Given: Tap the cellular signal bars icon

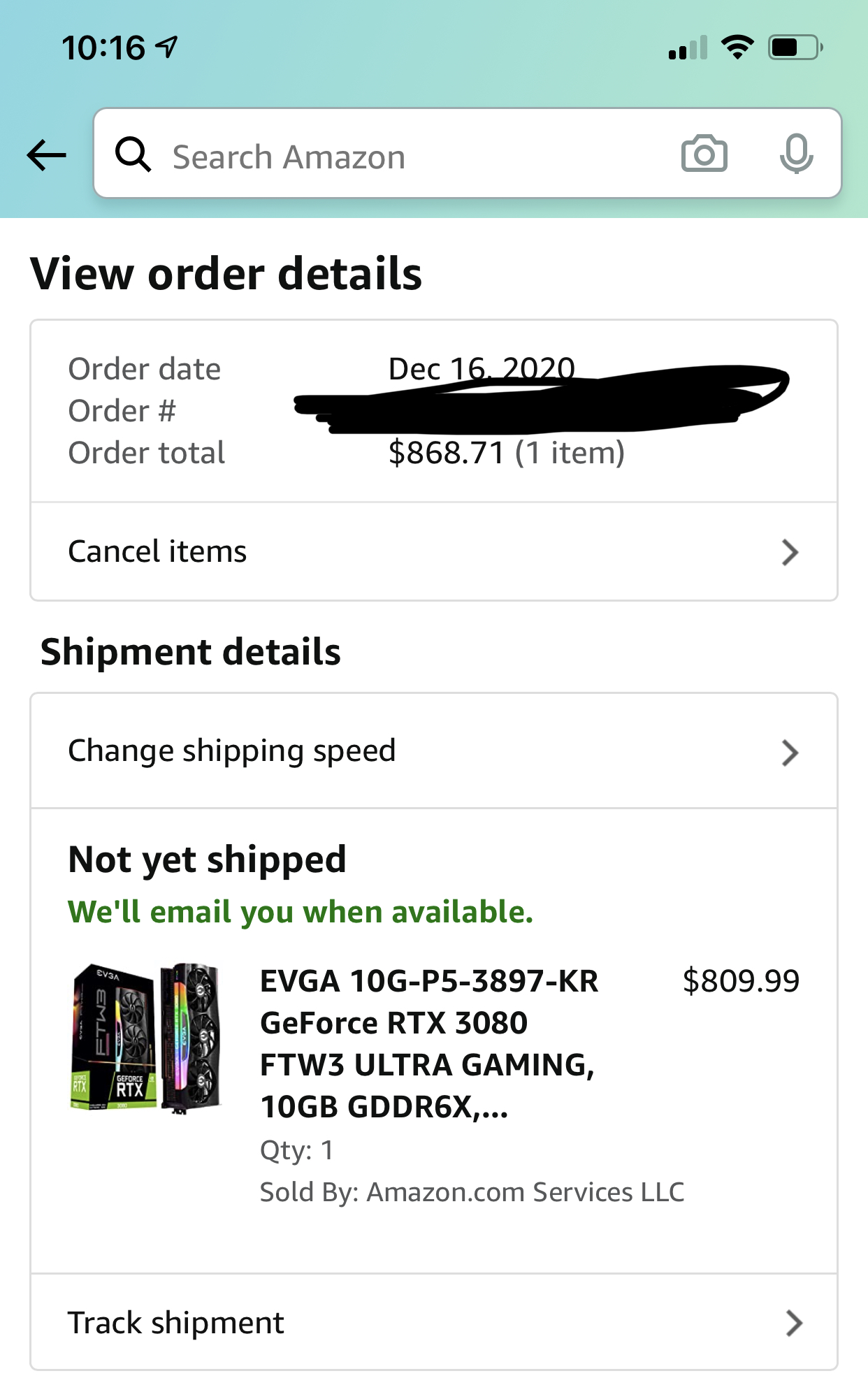Looking at the screenshot, I should tap(688, 48).
